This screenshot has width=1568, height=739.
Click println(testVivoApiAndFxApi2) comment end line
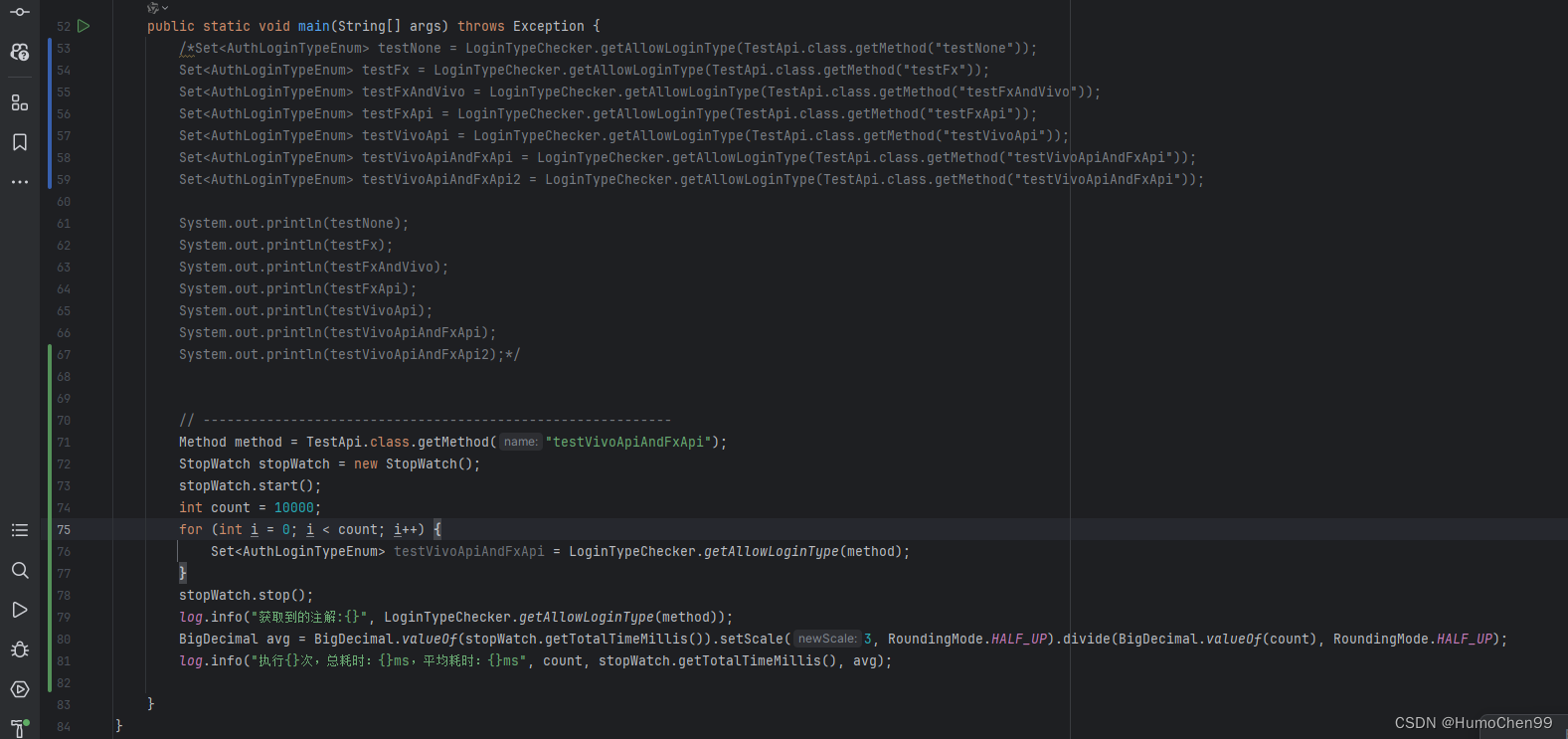point(350,354)
